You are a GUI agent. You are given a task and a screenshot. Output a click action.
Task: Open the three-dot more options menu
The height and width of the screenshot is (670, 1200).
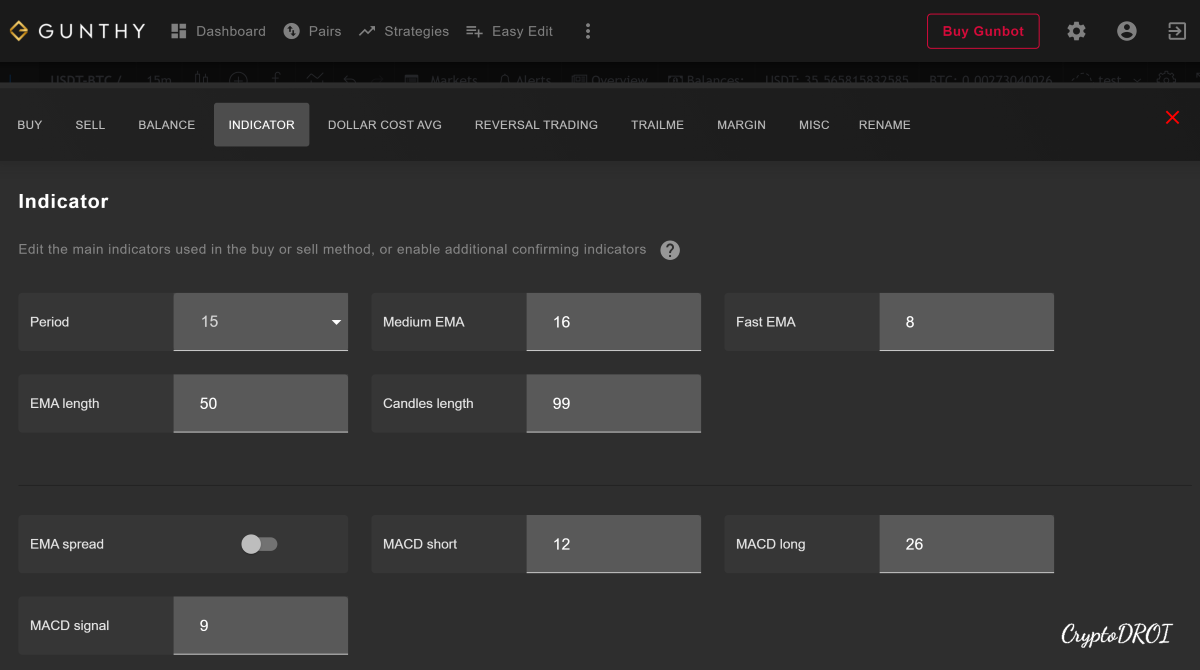pos(588,31)
